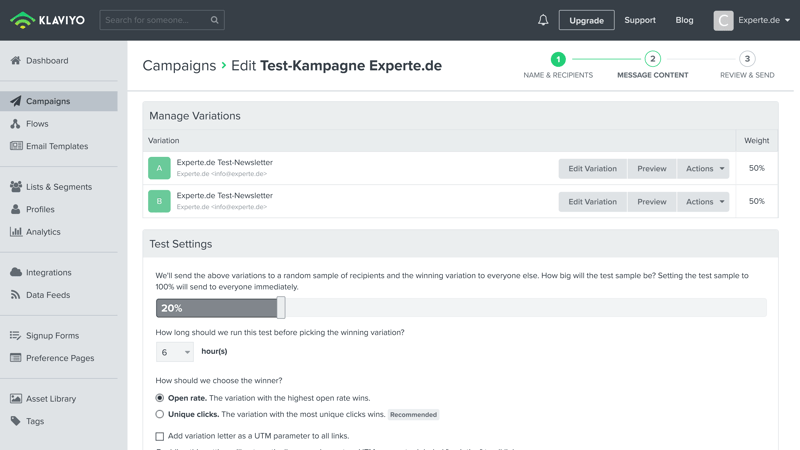Click Edit Variation for variation A
800x450 pixels.
click(592, 169)
